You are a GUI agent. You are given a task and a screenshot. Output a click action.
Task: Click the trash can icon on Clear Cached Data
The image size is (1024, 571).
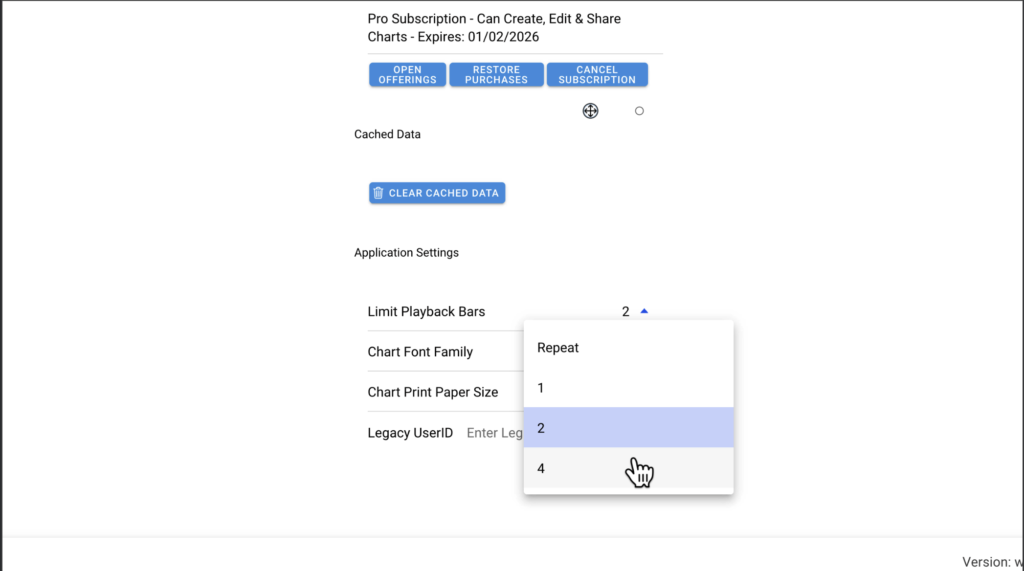(x=378, y=193)
